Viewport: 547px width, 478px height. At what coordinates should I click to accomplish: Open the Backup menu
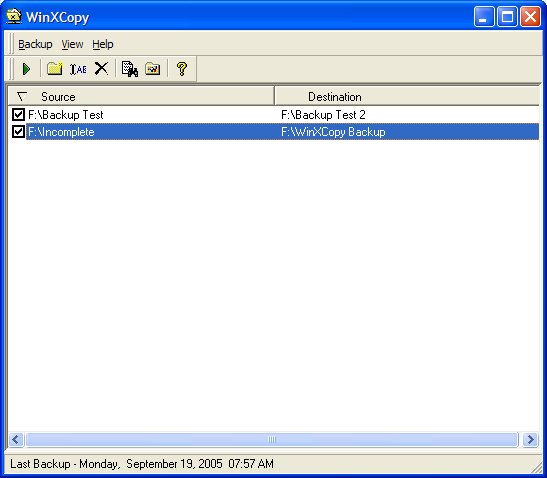[35, 44]
